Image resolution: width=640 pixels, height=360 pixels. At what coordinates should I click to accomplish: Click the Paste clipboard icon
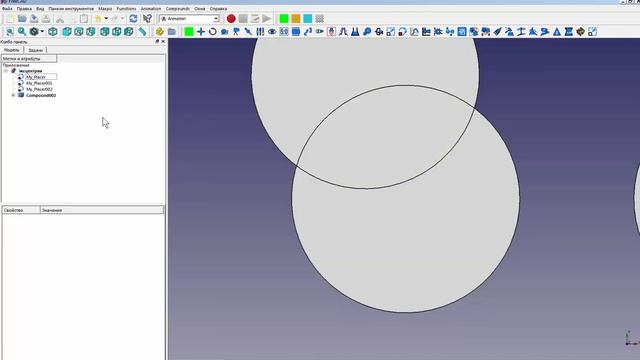click(x=84, y=19)
